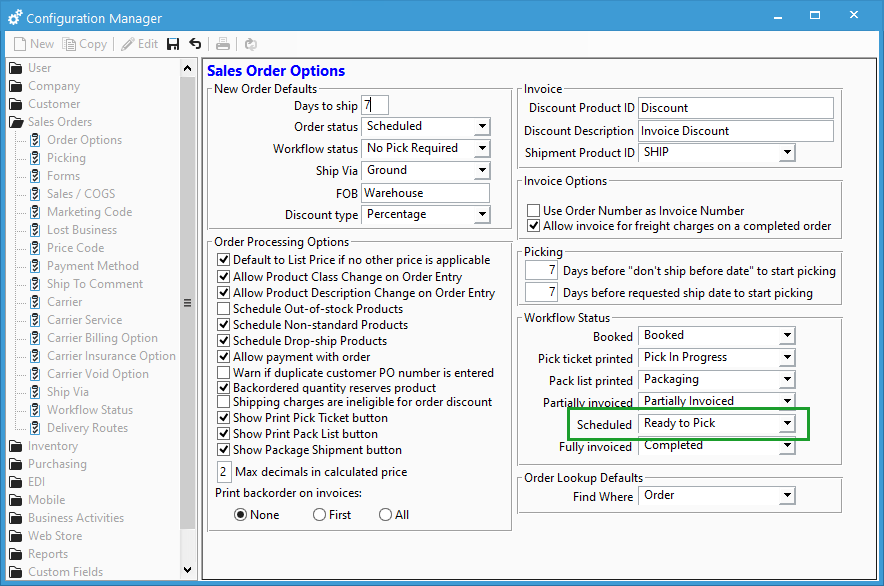Enable Warn if duplicate customer PO checkbox
Screen dimensions: 884x586
point(224,373)
